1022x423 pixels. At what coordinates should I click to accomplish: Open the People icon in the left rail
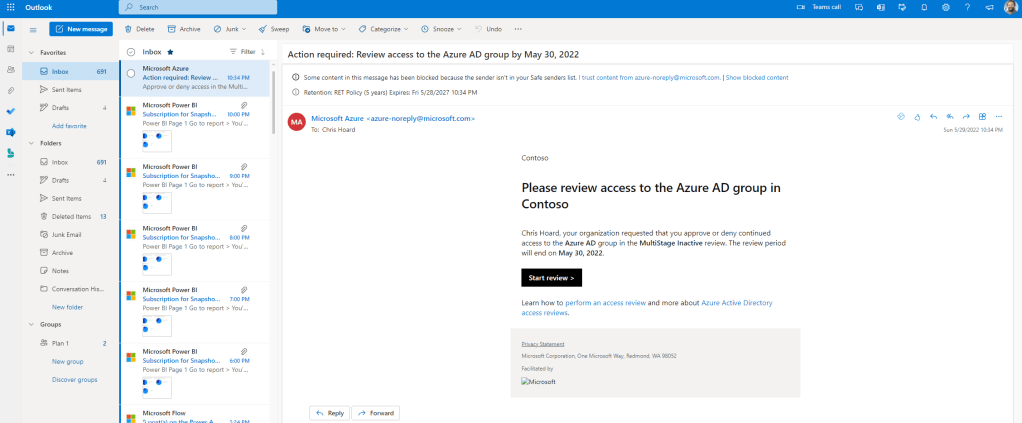click(11, 69)
